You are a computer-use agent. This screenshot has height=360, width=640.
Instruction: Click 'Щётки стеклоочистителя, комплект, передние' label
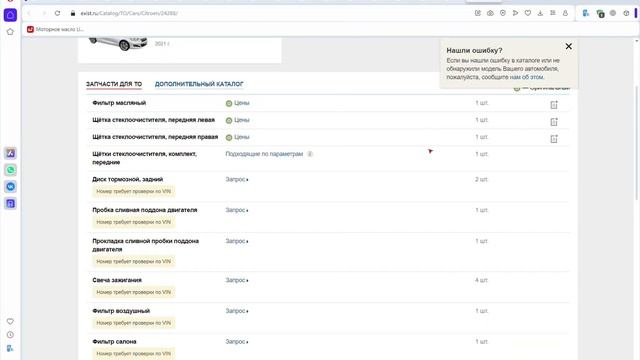coord(144,158)
